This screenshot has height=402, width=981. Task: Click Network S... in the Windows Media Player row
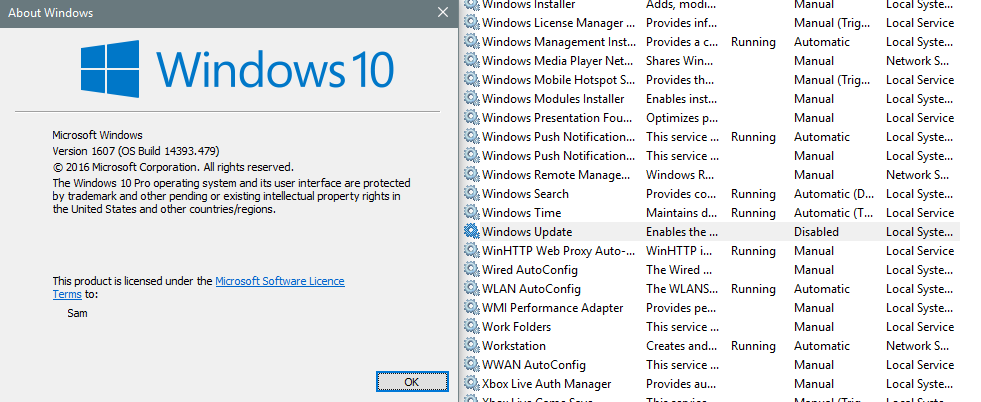coord(917,61)
